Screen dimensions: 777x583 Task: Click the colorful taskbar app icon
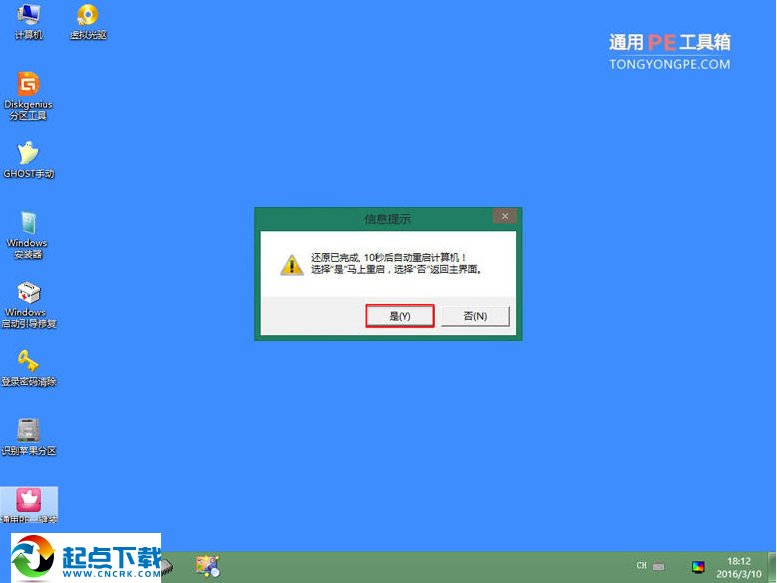tap(208, 566)
